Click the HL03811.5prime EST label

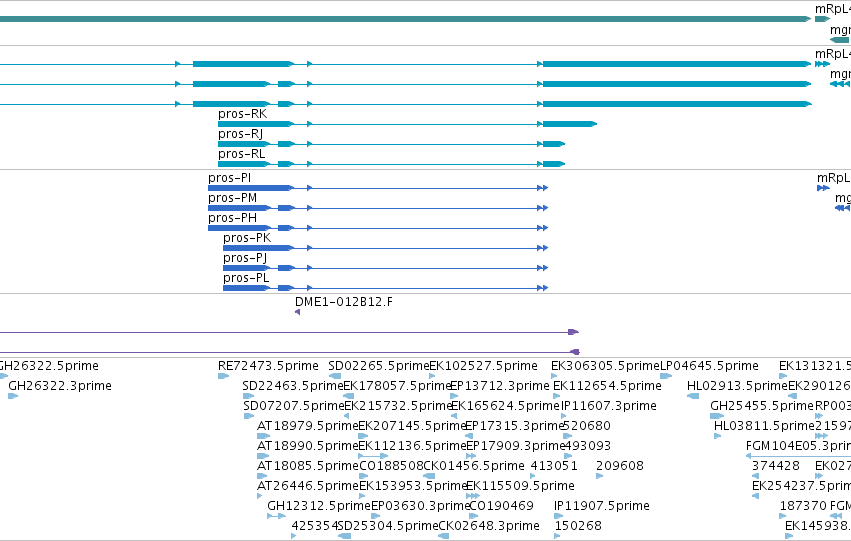[764, 427]
